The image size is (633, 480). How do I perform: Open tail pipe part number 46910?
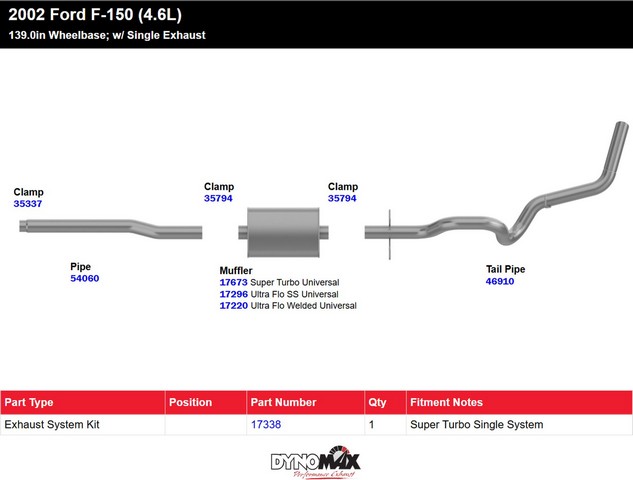coord(500,282)
